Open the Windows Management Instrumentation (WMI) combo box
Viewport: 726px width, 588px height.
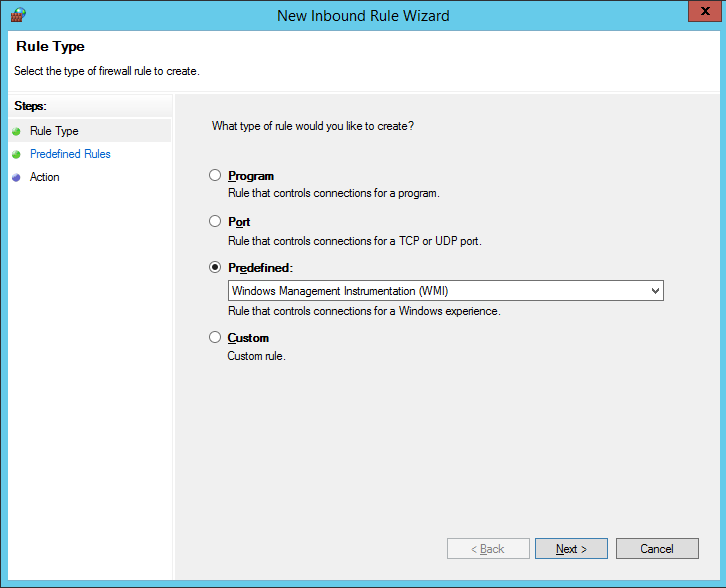[446, 291]
